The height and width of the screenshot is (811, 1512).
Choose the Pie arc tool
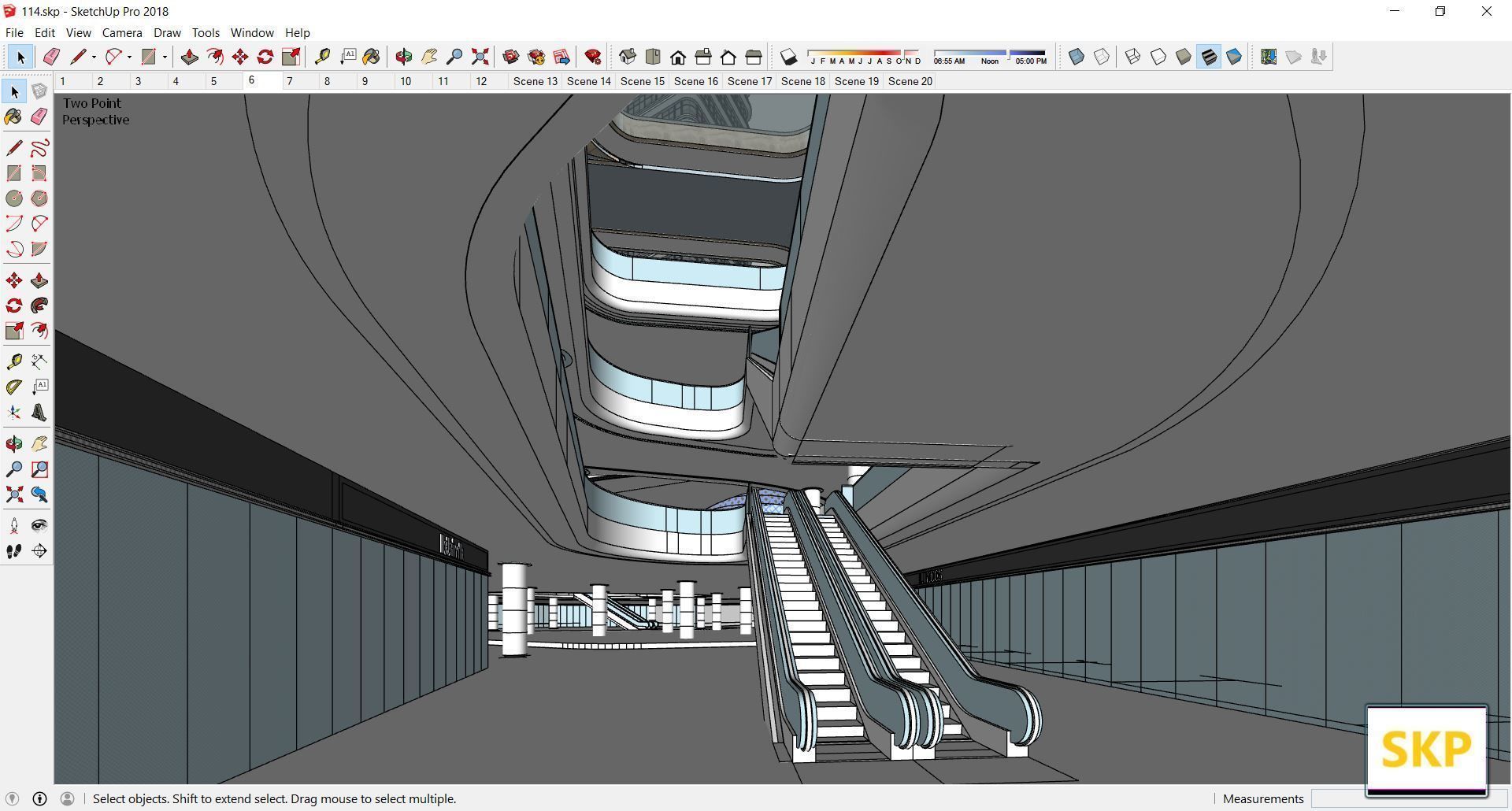39,249
